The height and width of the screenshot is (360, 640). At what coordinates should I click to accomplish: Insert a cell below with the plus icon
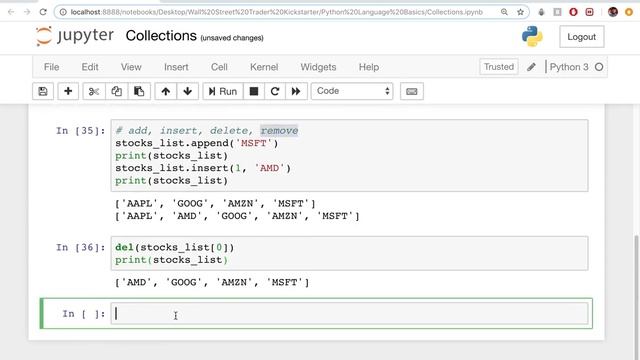(68, 91)
